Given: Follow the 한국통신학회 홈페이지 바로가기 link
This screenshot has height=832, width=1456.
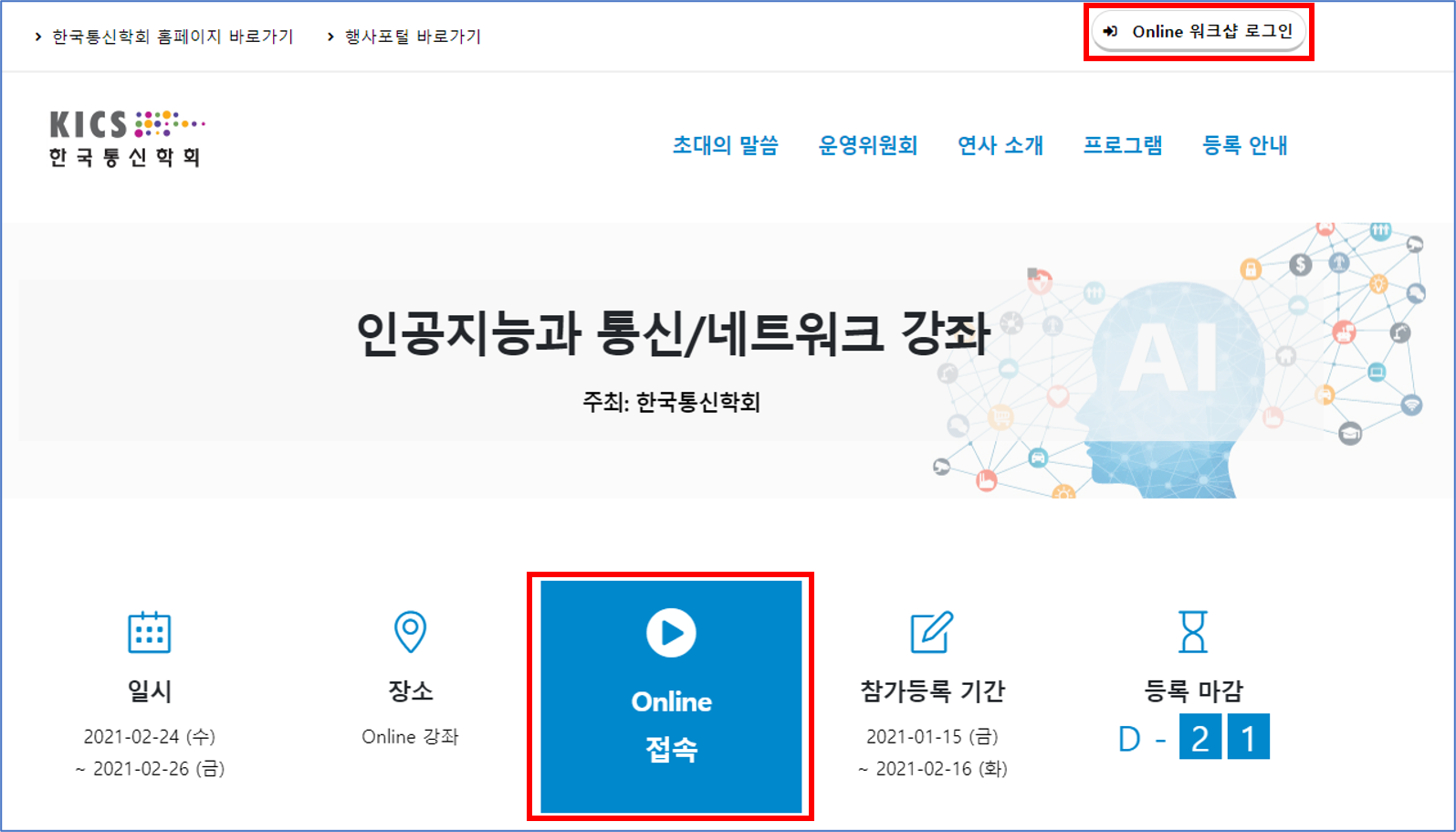Looking at the screenshot, I should point(173,37).
